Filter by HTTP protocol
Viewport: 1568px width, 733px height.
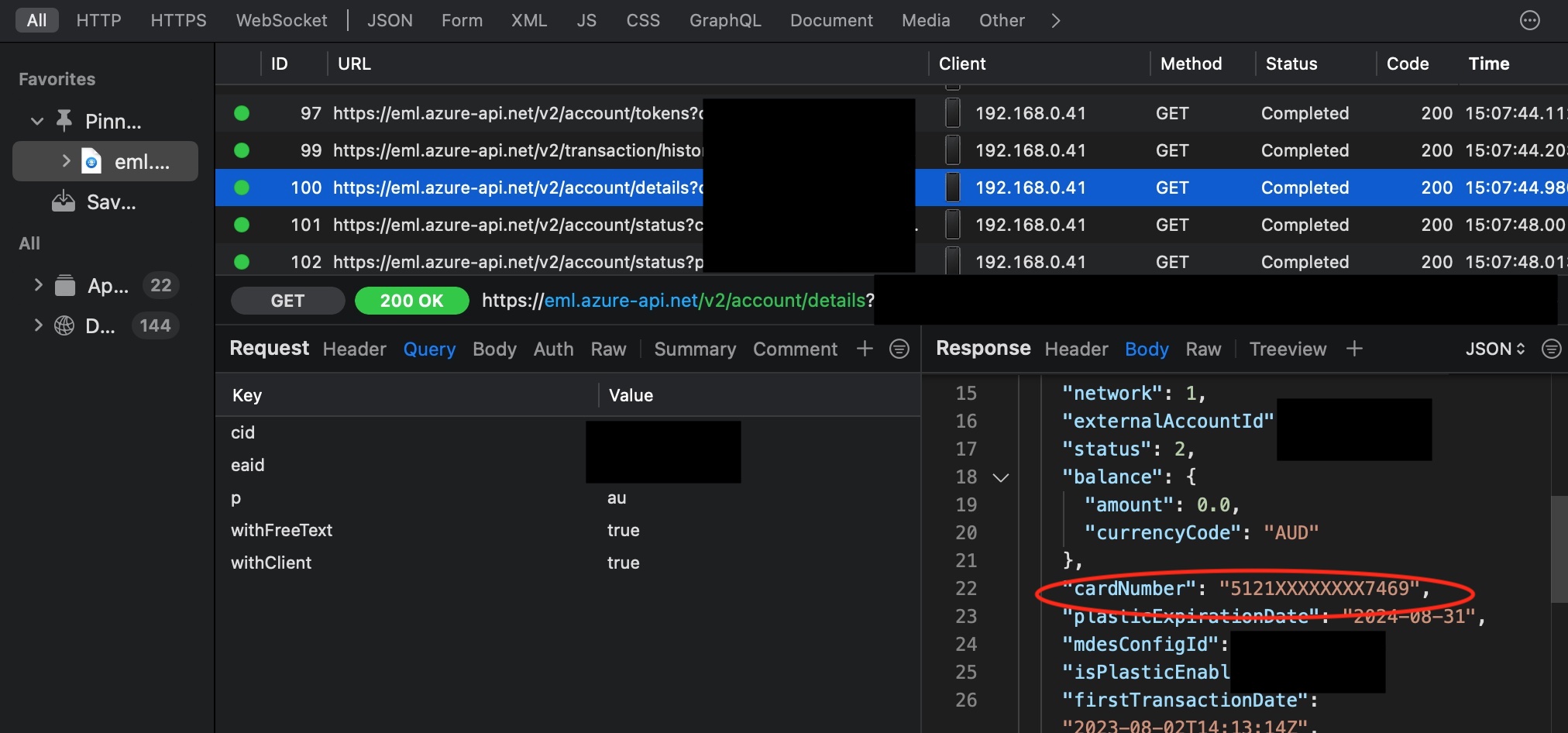pos(98,20)
